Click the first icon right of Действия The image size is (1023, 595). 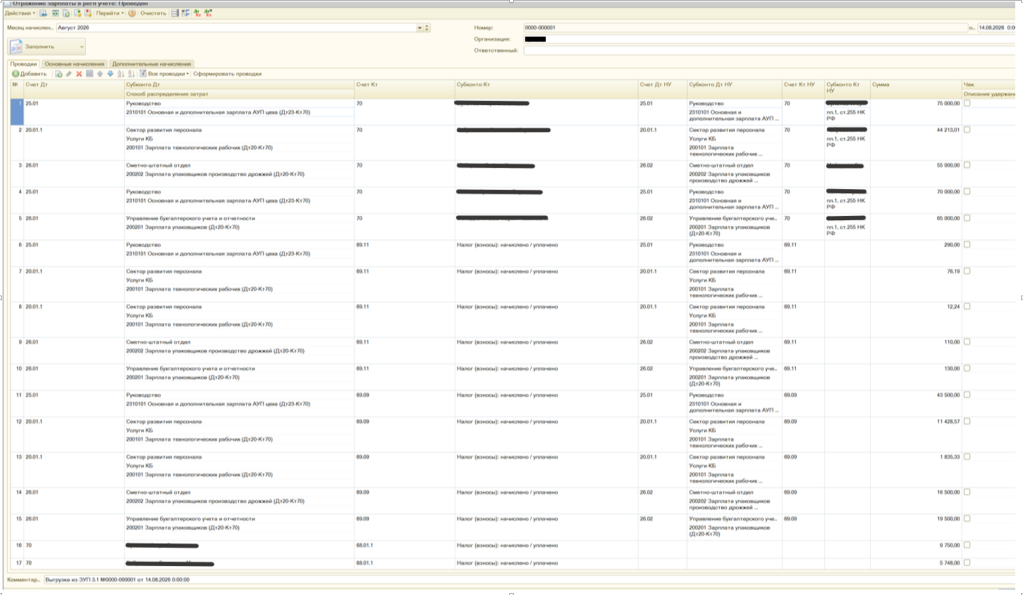[x=43, y=13]
